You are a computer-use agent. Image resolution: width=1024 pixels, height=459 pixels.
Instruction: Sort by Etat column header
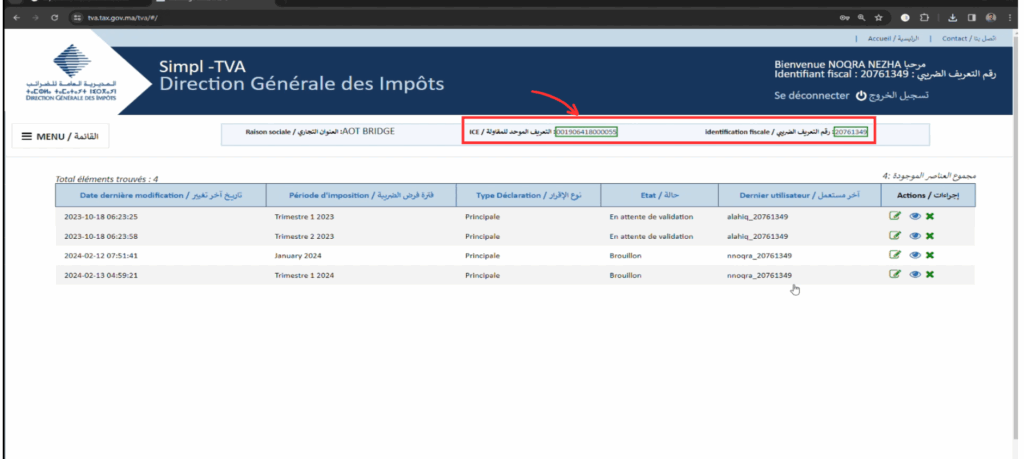click(x=659, y=195)
